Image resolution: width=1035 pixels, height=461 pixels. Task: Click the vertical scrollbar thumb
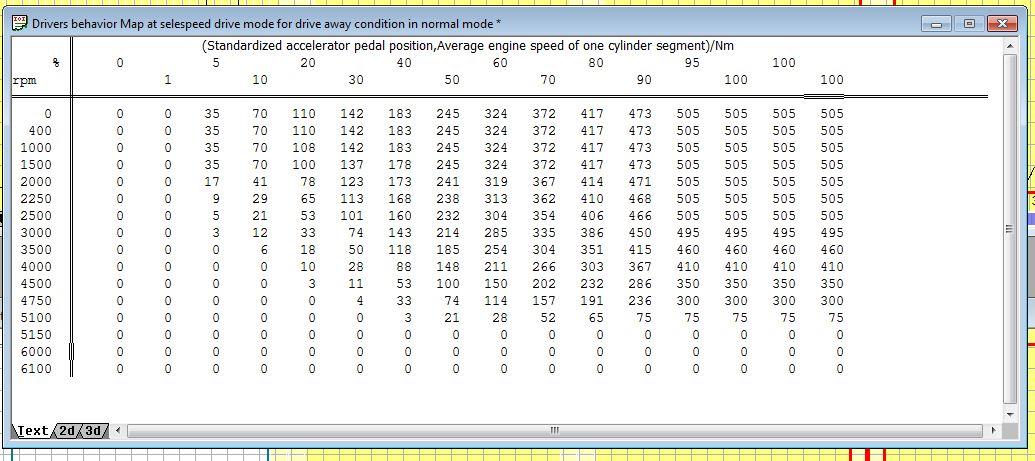1009,229
